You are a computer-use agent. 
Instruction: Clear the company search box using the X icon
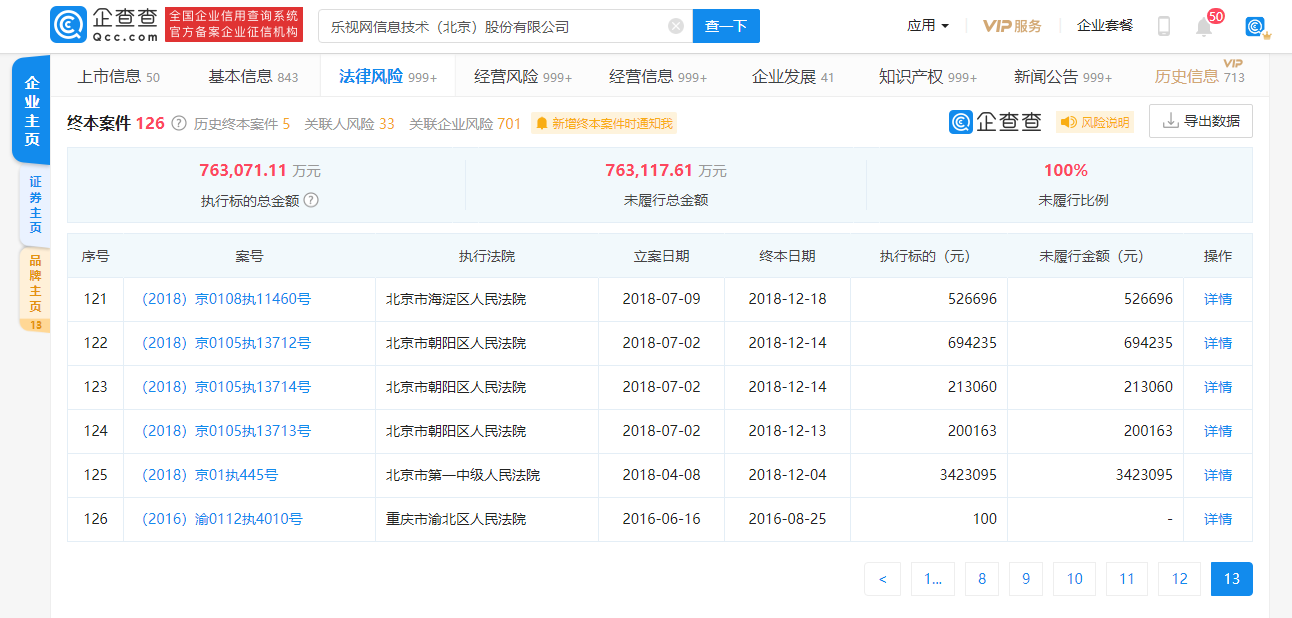pyautogui.click(x=677, y=26)
